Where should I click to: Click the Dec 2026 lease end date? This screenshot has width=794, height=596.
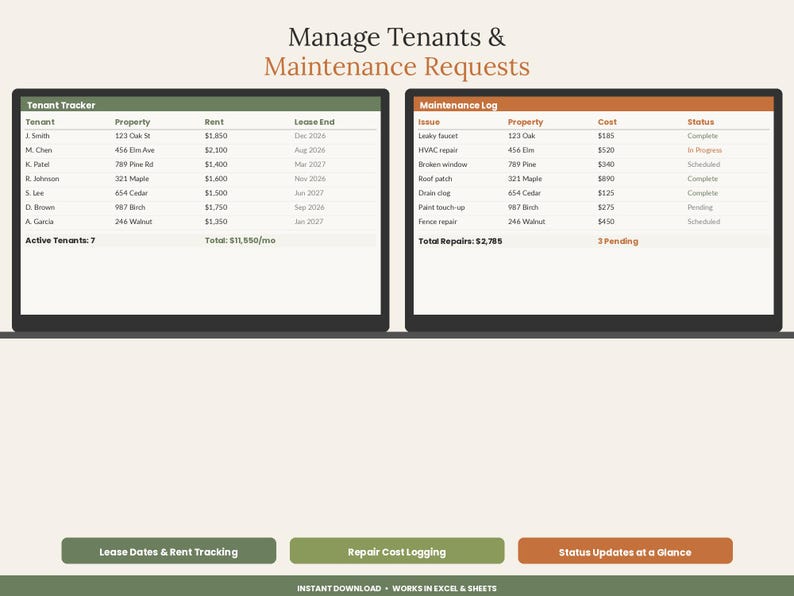coord(310,136)
